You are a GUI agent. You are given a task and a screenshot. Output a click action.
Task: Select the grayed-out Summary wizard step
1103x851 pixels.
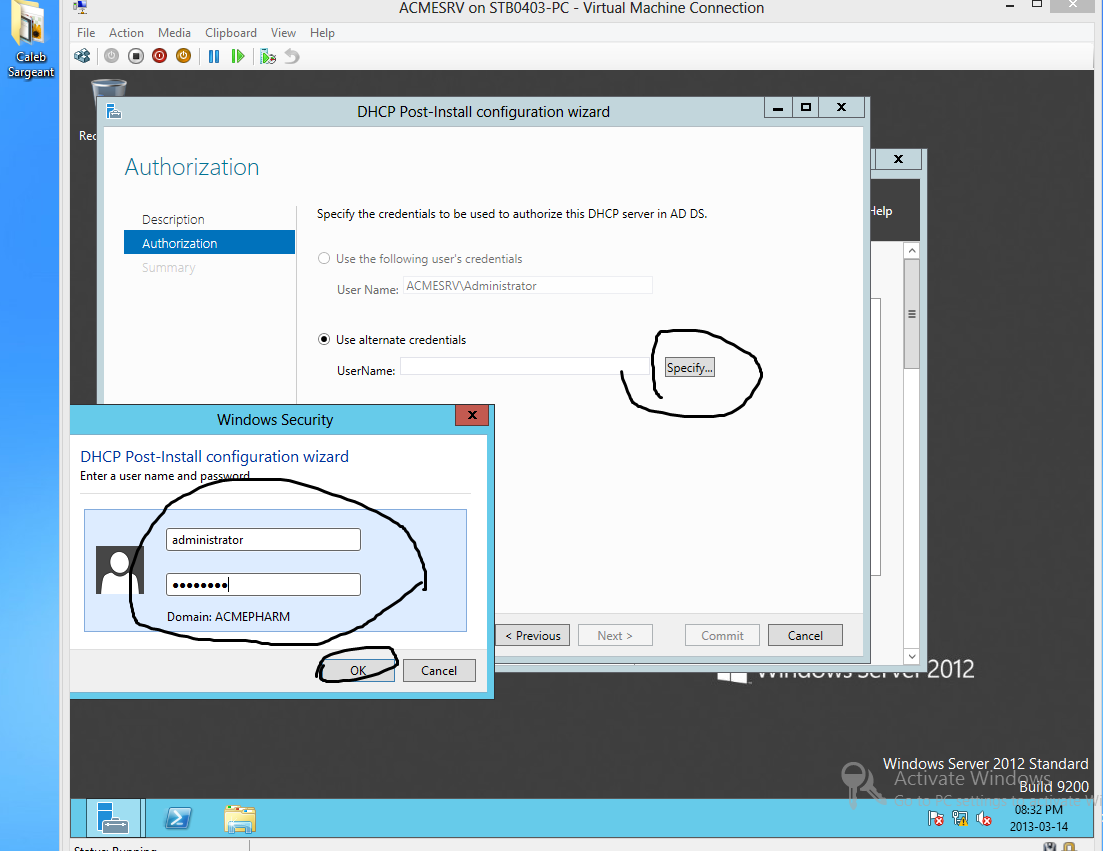(169, 267)
